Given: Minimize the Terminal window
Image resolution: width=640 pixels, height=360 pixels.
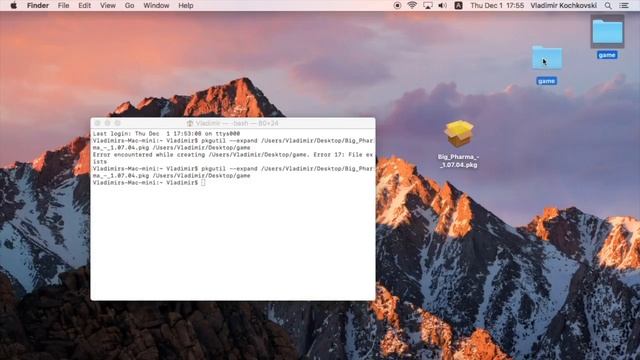Looking at the screenshot, I should pos(107,123).
